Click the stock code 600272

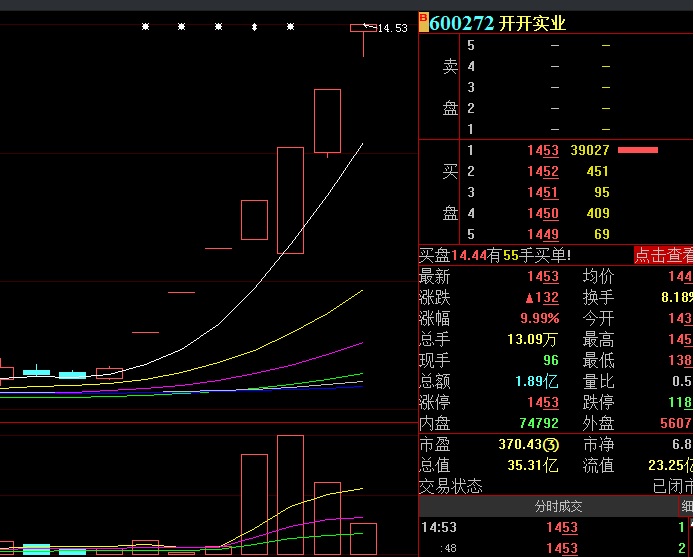click(462, 23)
